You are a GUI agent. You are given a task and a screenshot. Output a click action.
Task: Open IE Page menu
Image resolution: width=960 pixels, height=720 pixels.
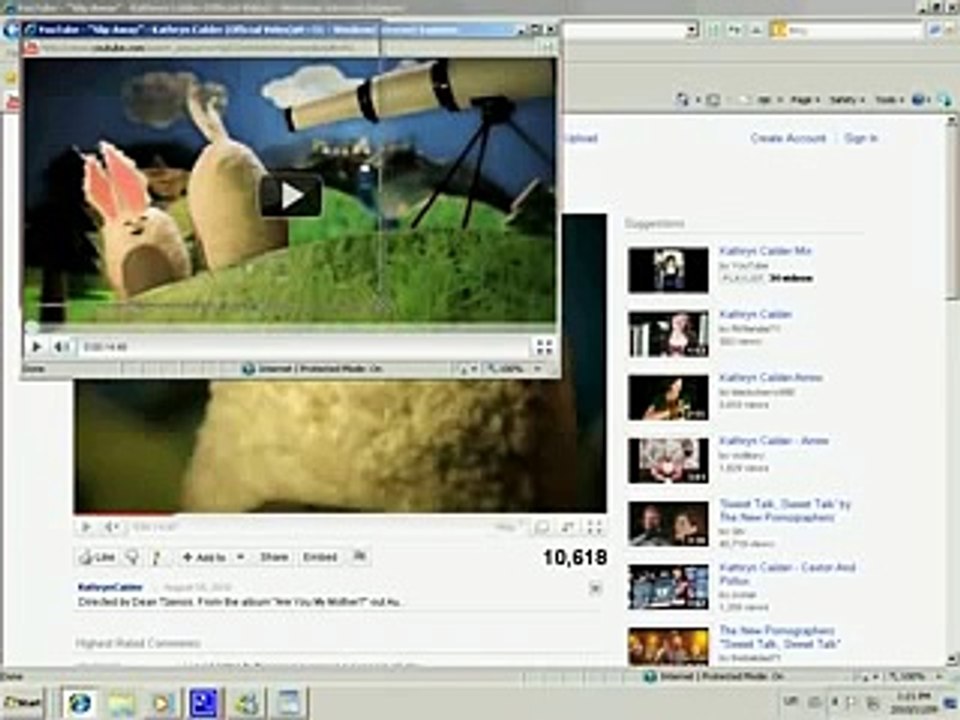804,100
